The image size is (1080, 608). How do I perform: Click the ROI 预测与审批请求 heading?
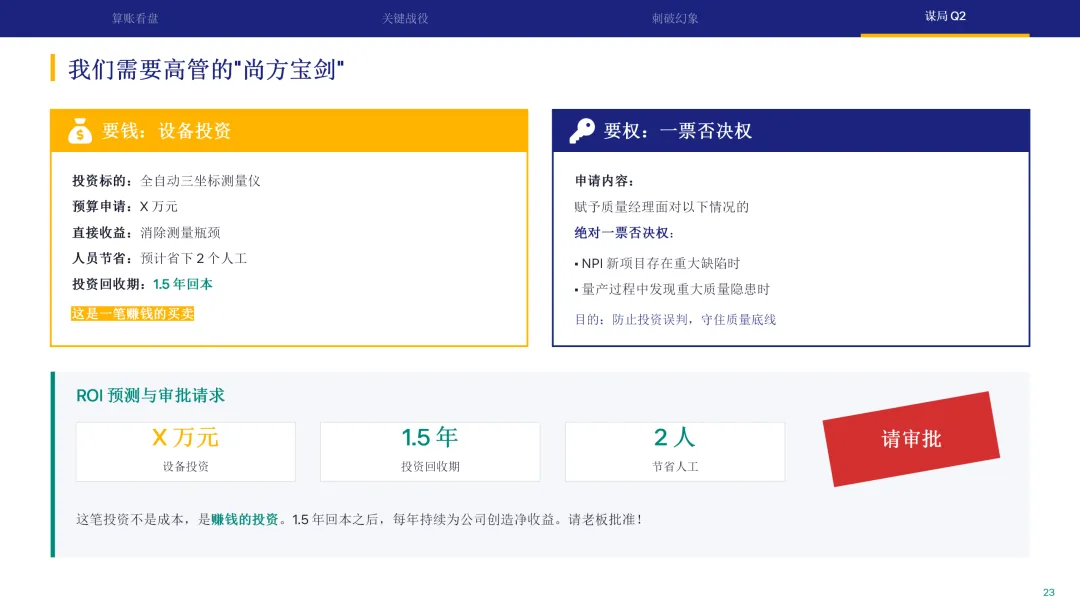click(150, 396)
